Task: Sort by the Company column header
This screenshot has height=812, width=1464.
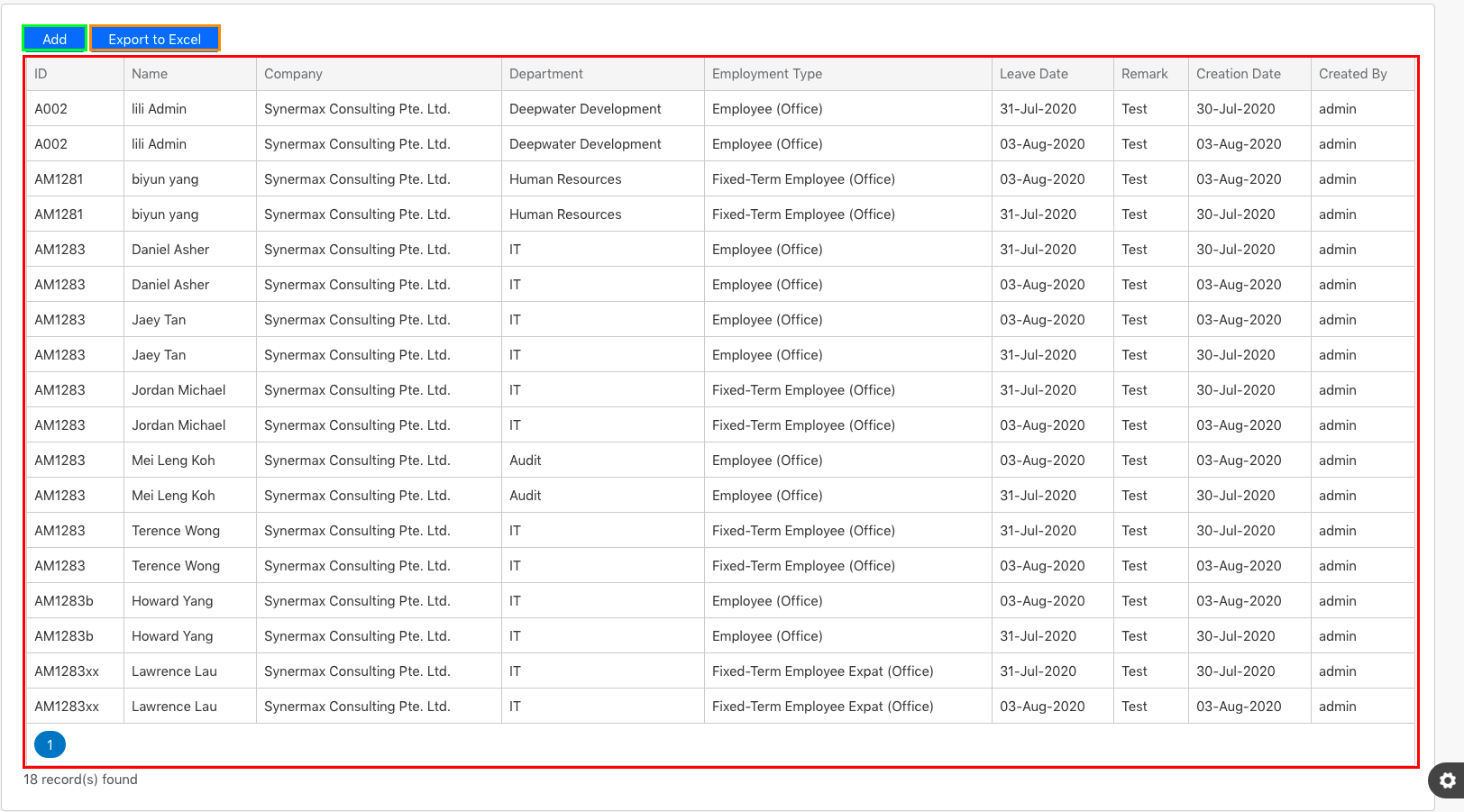Action: (x=379, y=74)
